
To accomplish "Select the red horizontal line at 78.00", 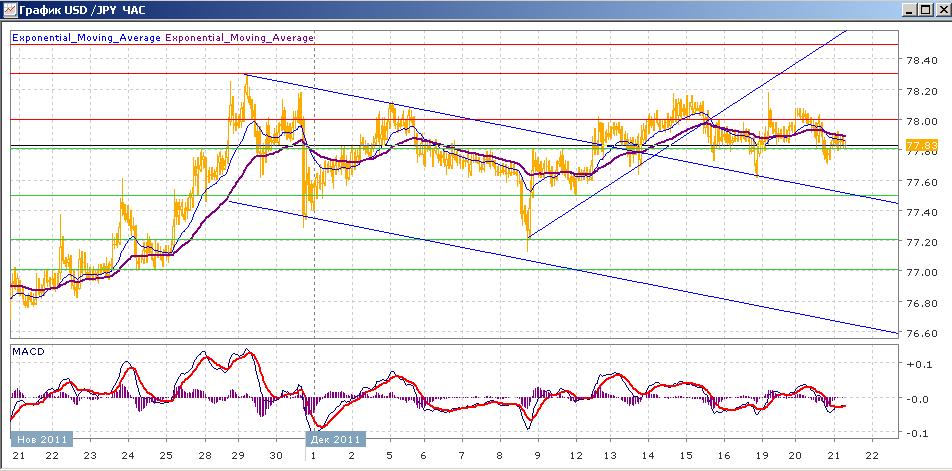I will (454, 120).
